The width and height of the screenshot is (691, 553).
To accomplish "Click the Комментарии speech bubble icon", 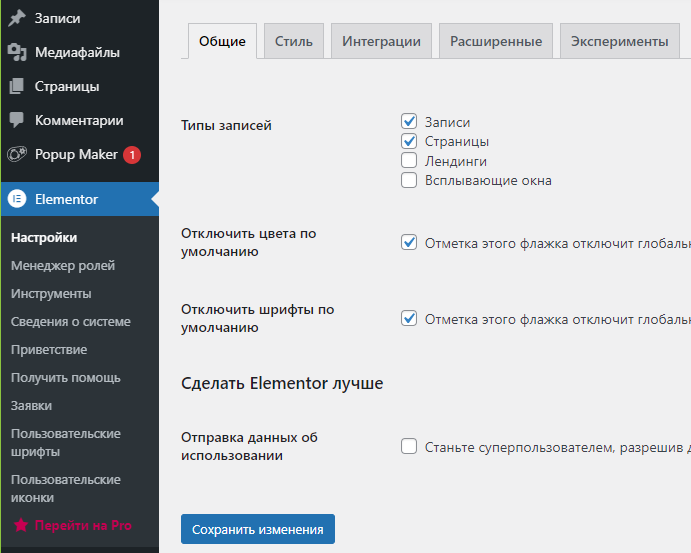I will point(17,120).
